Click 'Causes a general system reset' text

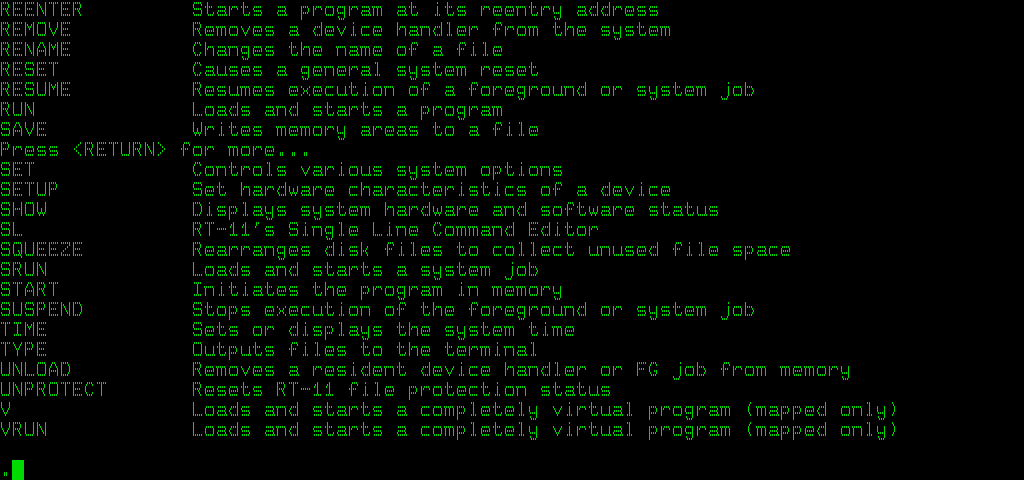coord(365,70)
